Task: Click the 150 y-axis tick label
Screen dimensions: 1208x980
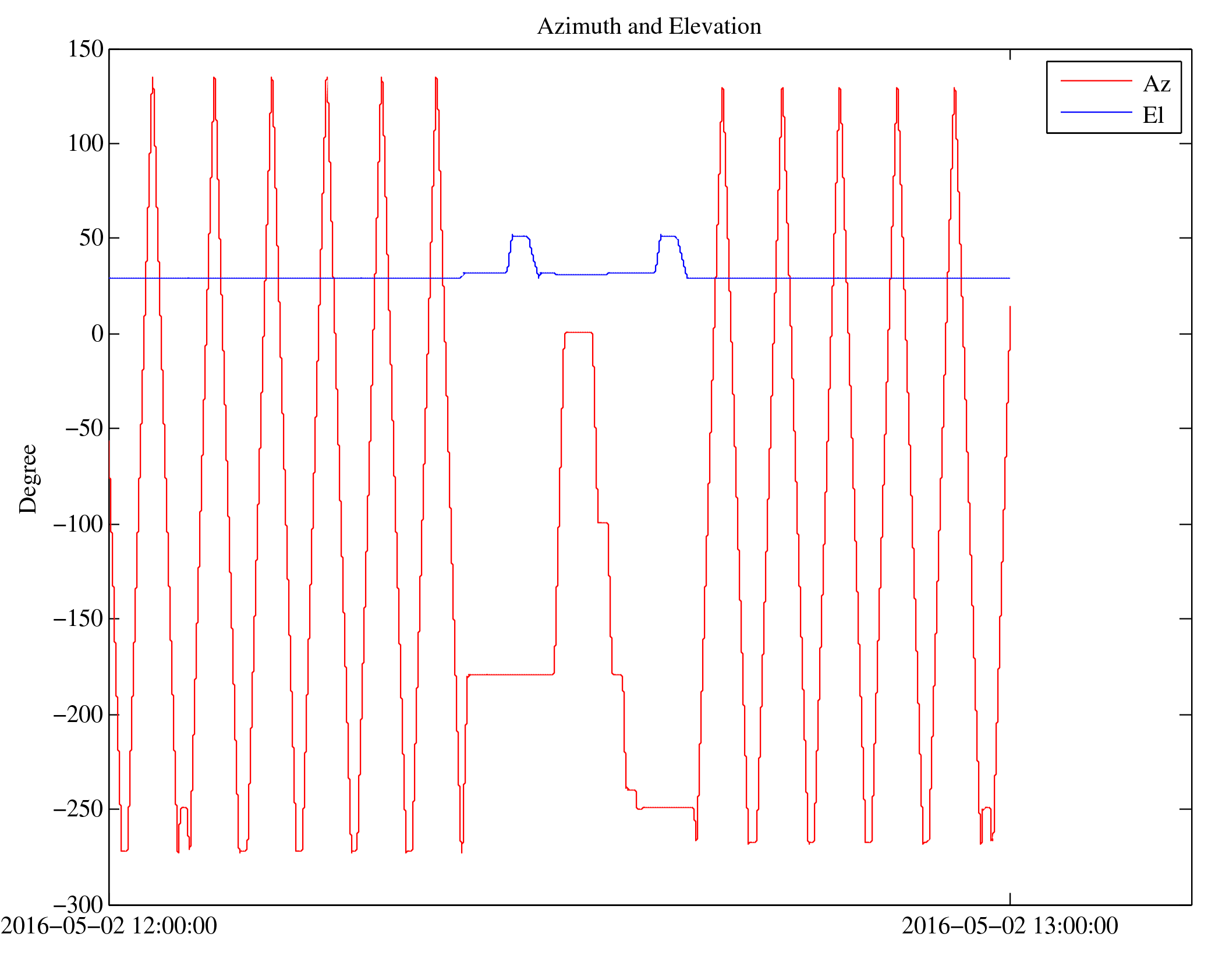Action: 86,49
